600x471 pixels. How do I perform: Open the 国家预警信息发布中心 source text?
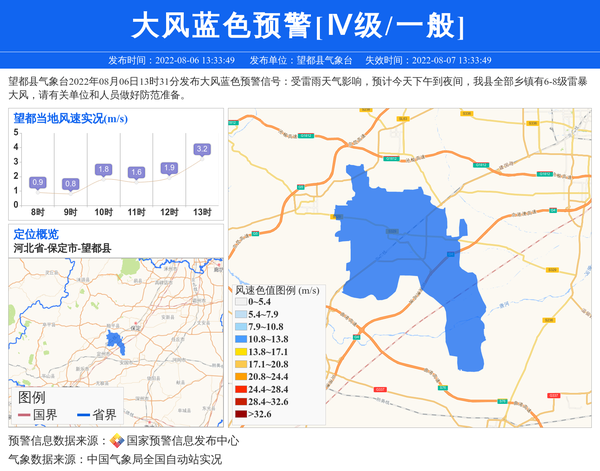click(182, 441)
